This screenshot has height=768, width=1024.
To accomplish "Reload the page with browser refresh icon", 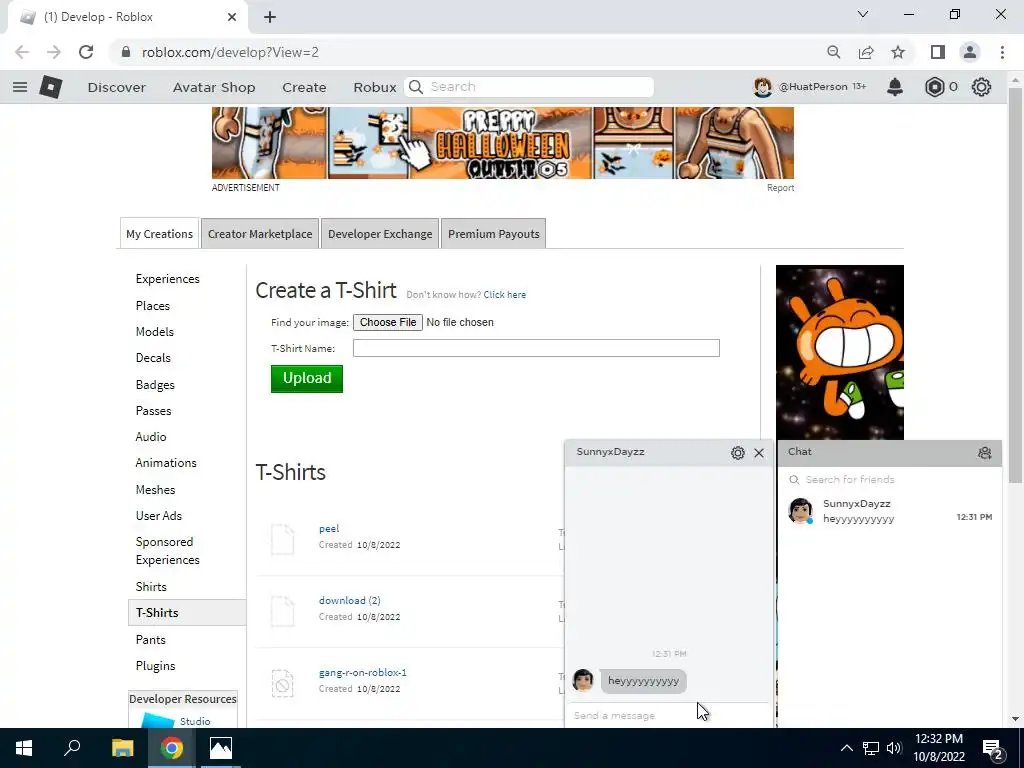I will (x=86, y=52).
